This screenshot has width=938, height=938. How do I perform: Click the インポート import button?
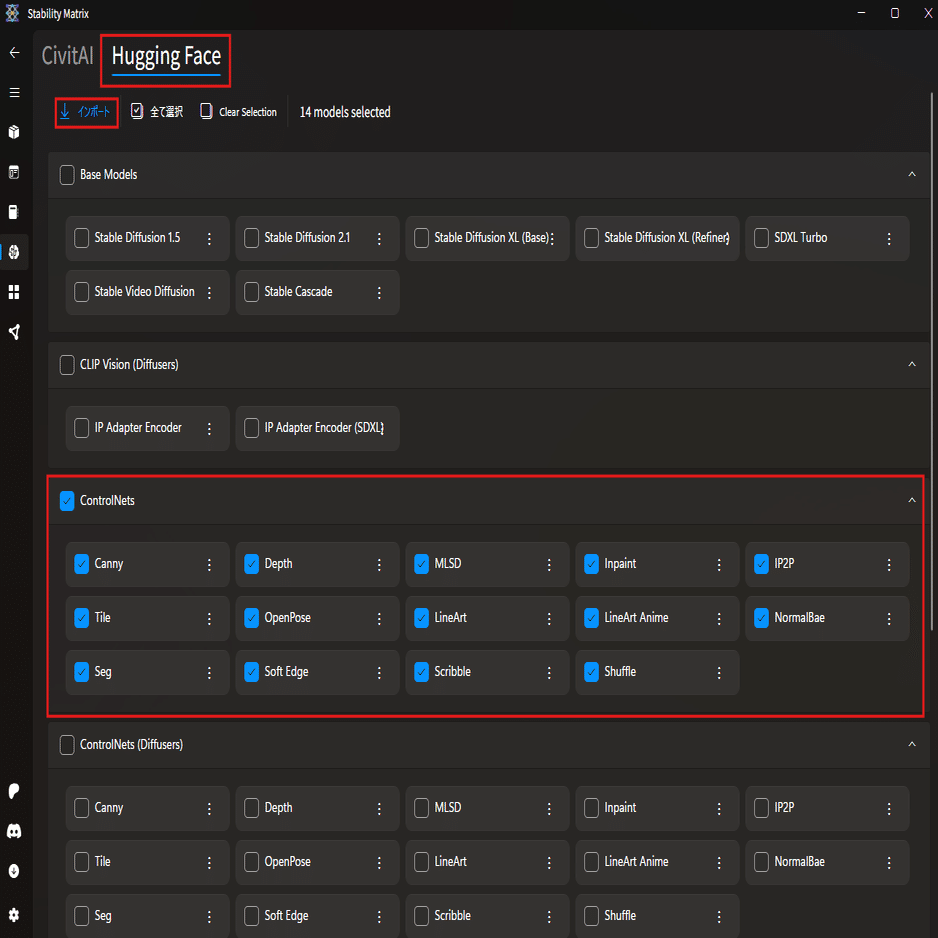click(86, 112)
